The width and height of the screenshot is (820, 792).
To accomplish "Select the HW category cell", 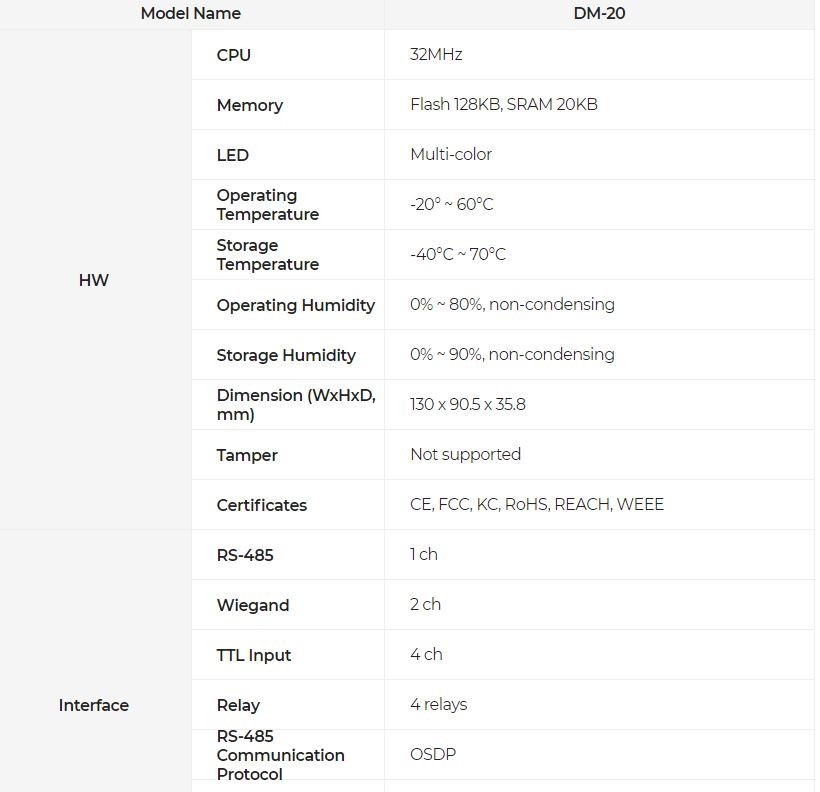I will pyautogui.click(x=93, y=280).
